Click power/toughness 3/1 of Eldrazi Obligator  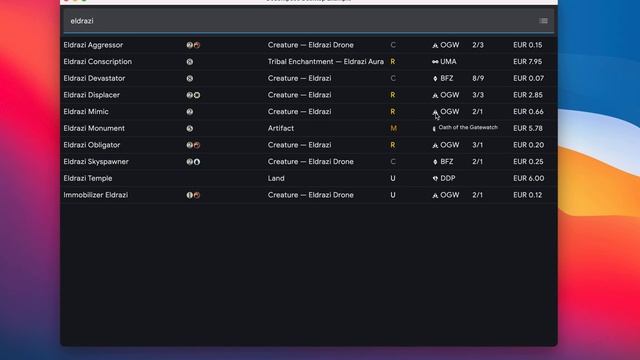478,145
